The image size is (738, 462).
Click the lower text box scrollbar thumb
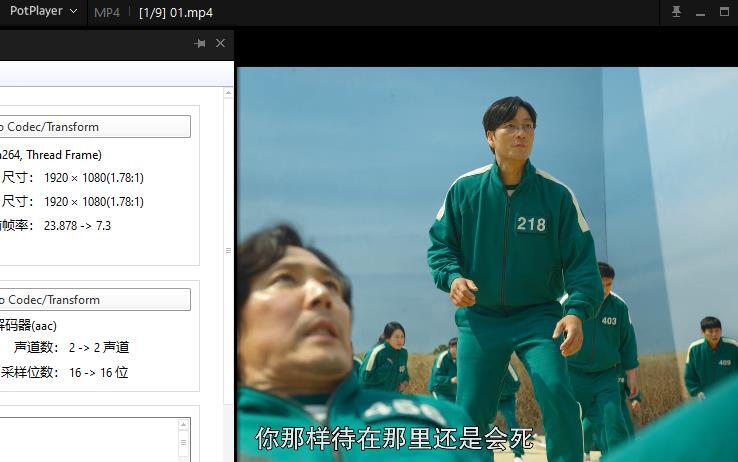tap(184, 443)
